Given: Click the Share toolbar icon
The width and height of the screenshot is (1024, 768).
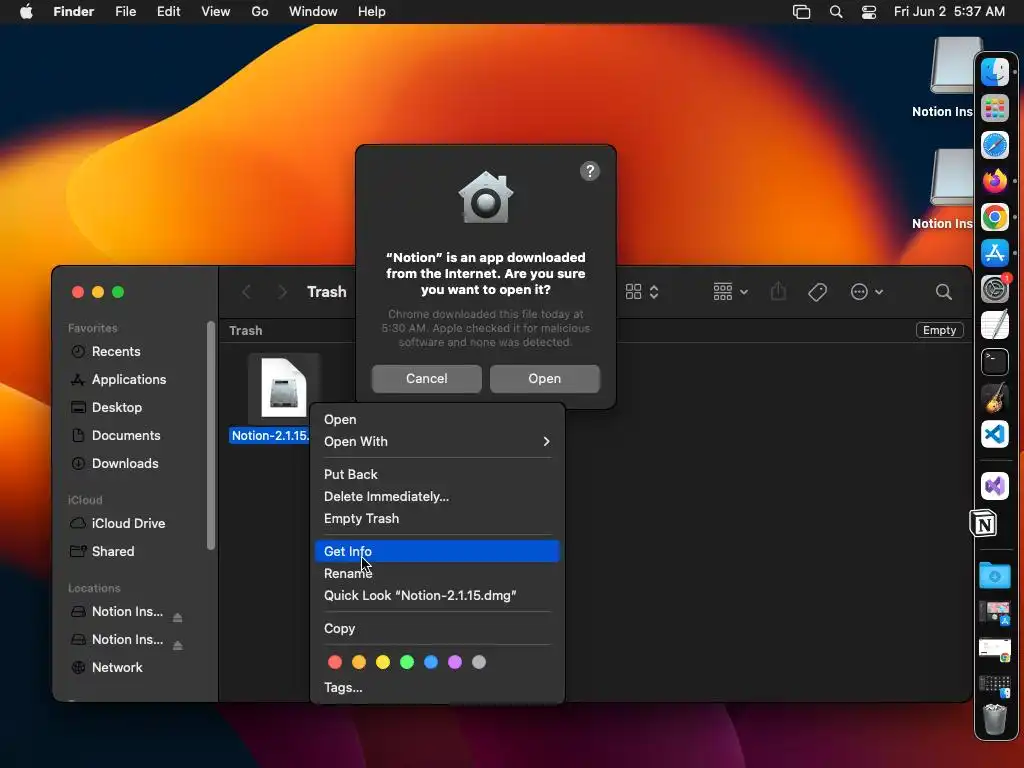Looking at the screenshot, I should [778, 291].
